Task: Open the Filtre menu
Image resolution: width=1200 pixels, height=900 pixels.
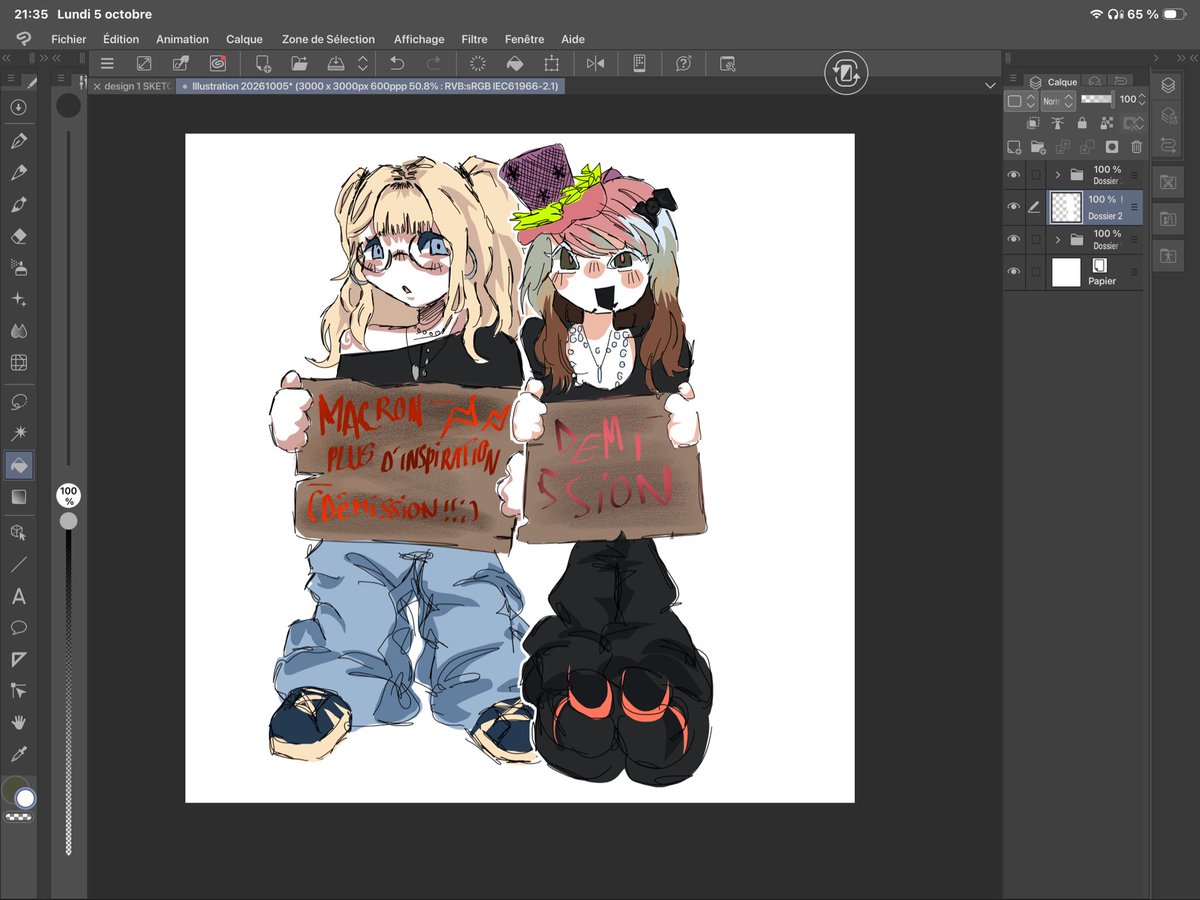Action: (x=475, y=39)
